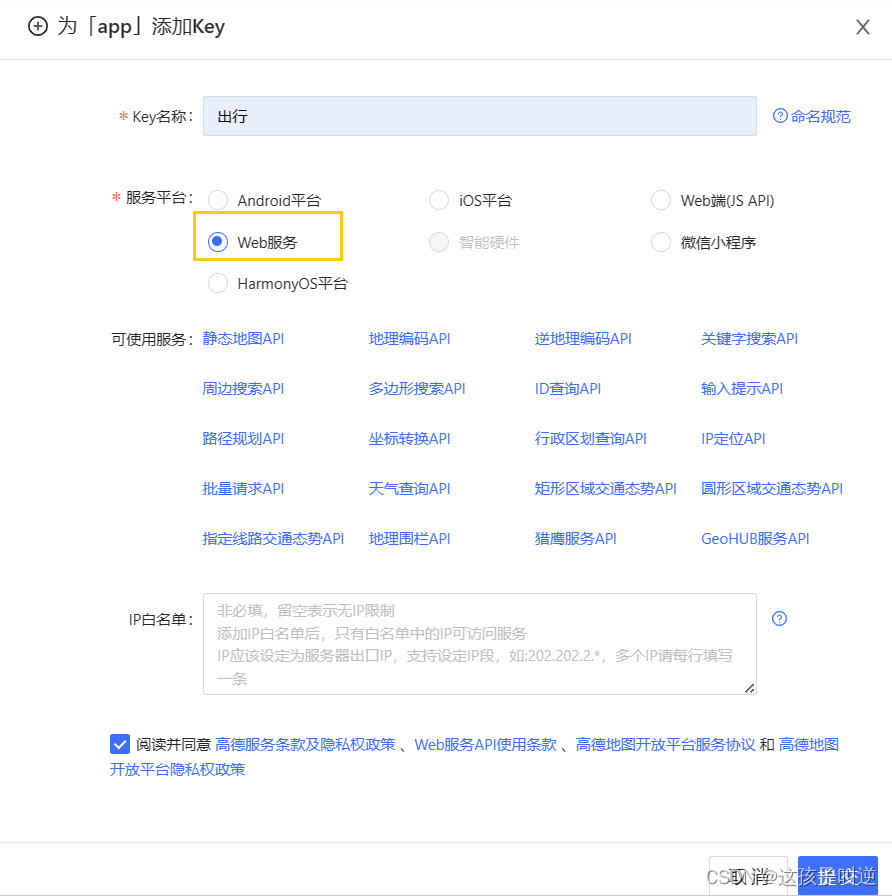Close the 添加Key dialog
This screenshot has width=892, height=896.
[x=863, y=27]
